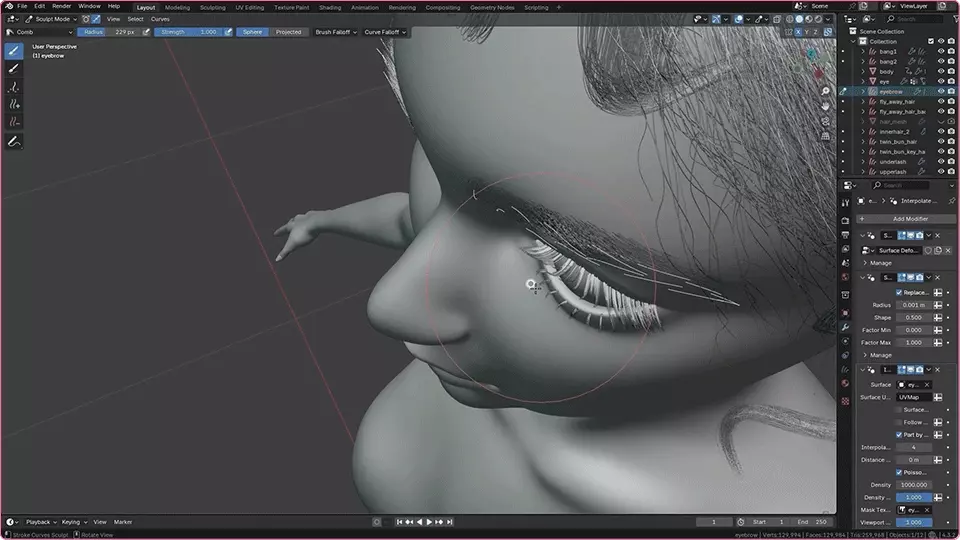Pin the properties editor context

951,201
